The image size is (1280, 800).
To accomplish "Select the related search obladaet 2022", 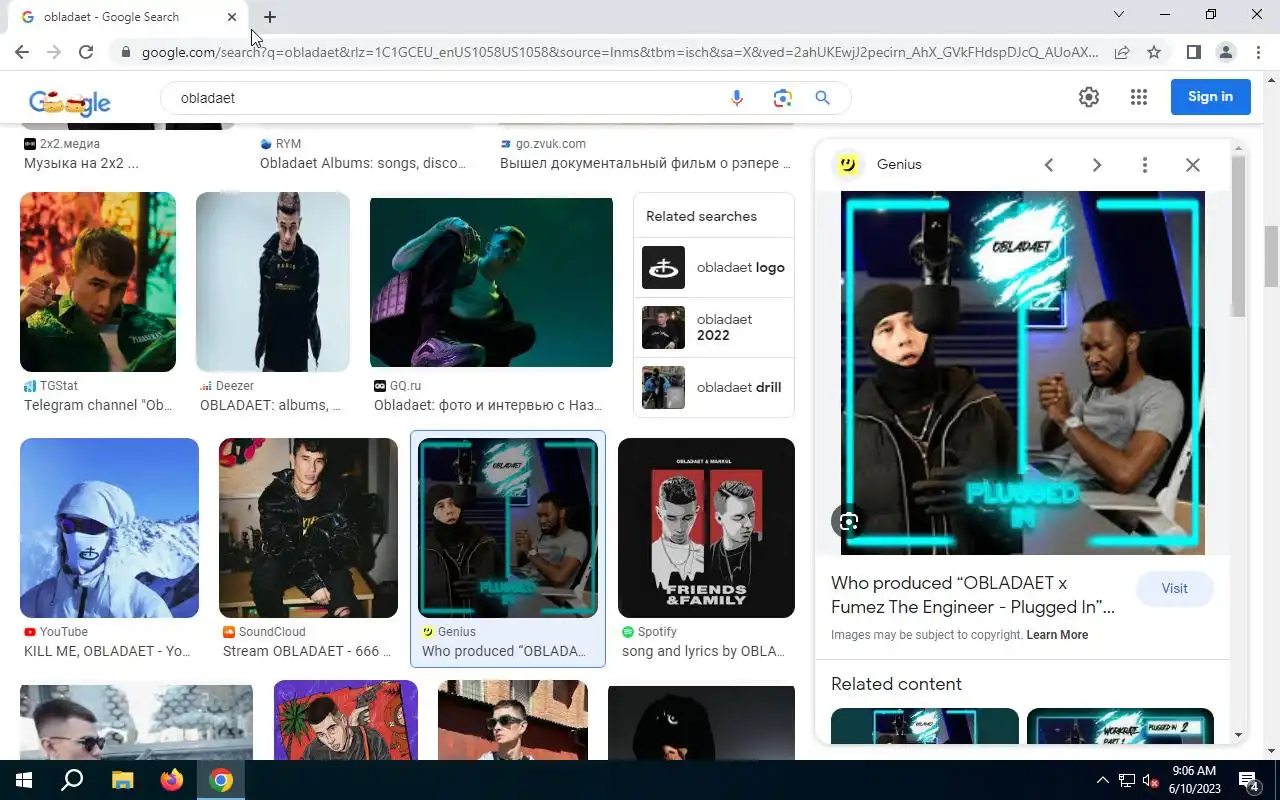I will click(714, 327).
